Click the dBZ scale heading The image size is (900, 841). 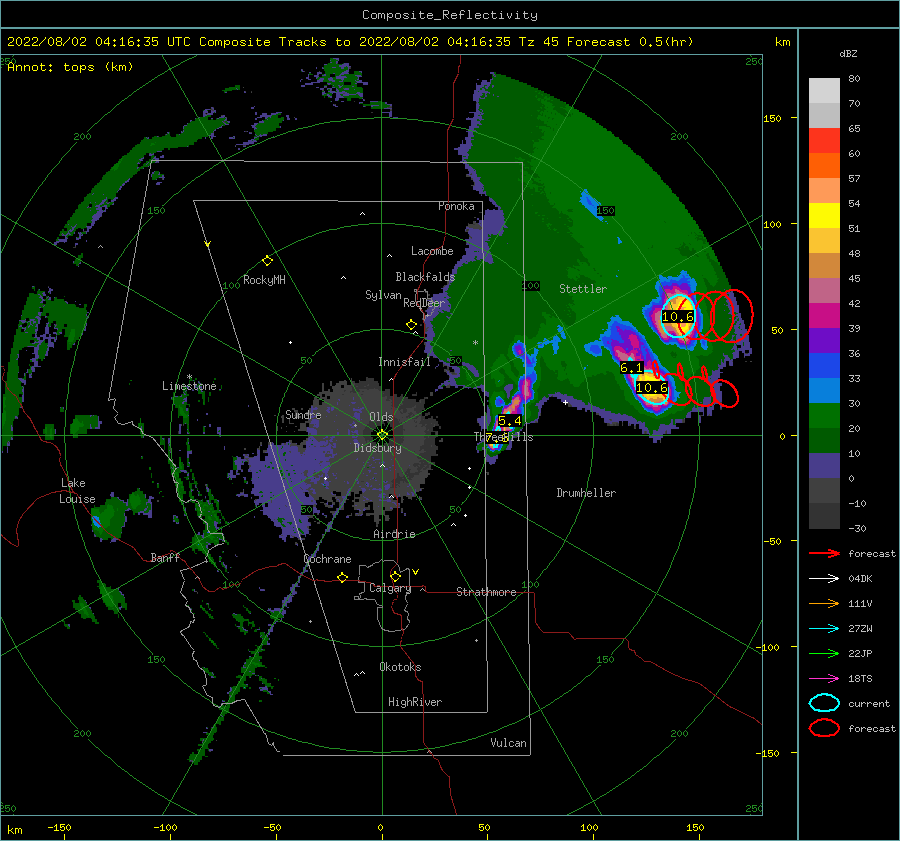848,54
